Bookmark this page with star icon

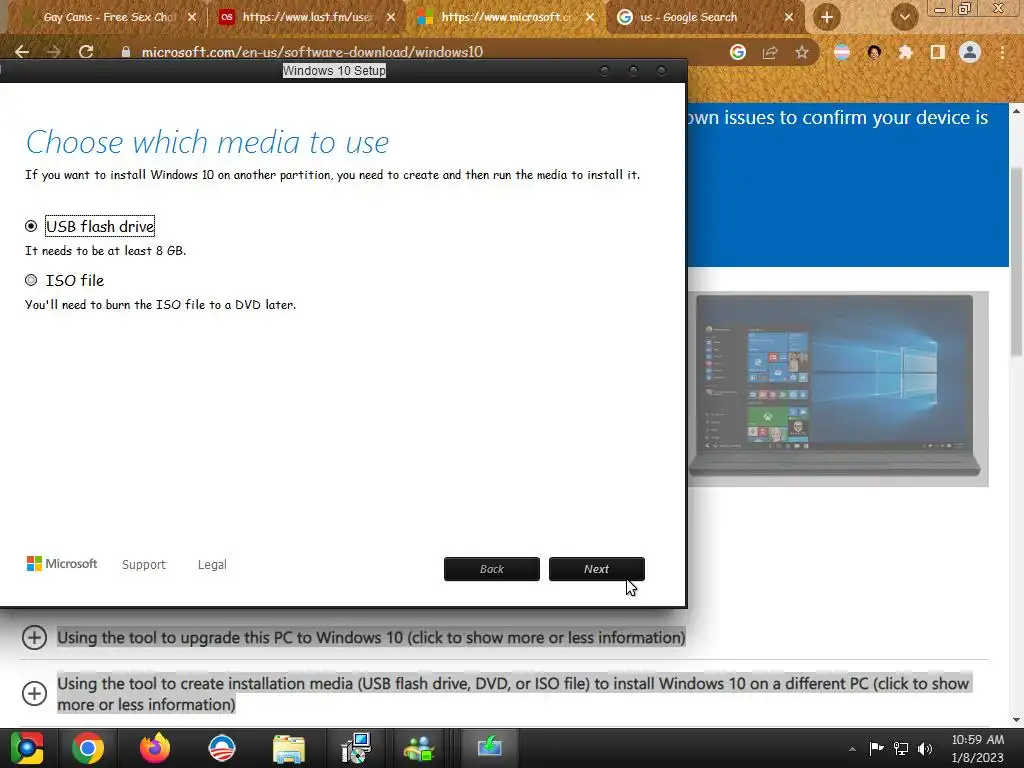802,52
